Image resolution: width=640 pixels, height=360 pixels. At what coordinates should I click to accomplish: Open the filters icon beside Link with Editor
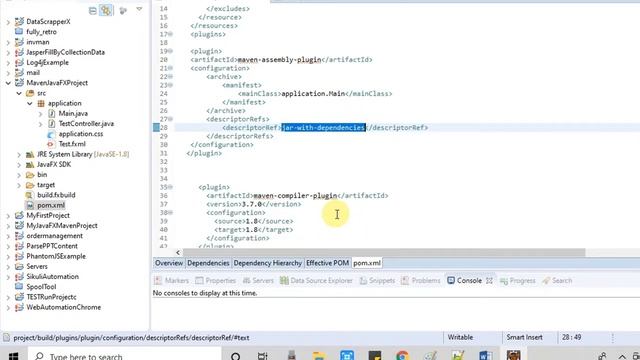point(122,11)
